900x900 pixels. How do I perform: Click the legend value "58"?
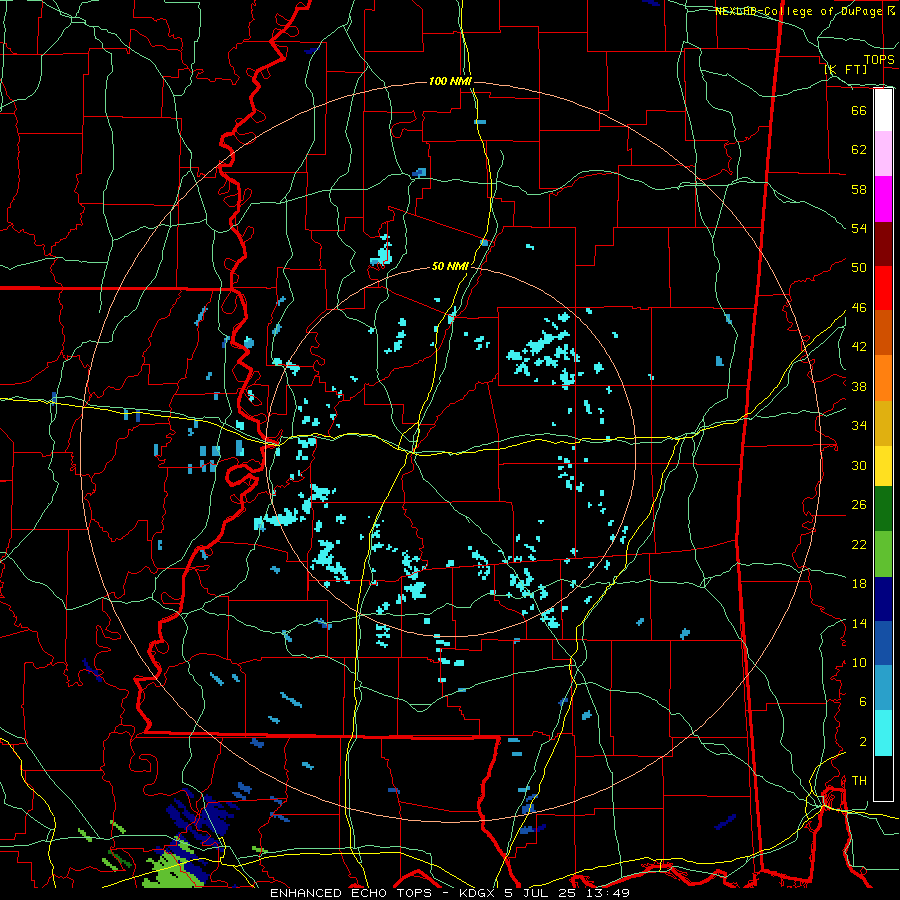[x=859, y=189]
